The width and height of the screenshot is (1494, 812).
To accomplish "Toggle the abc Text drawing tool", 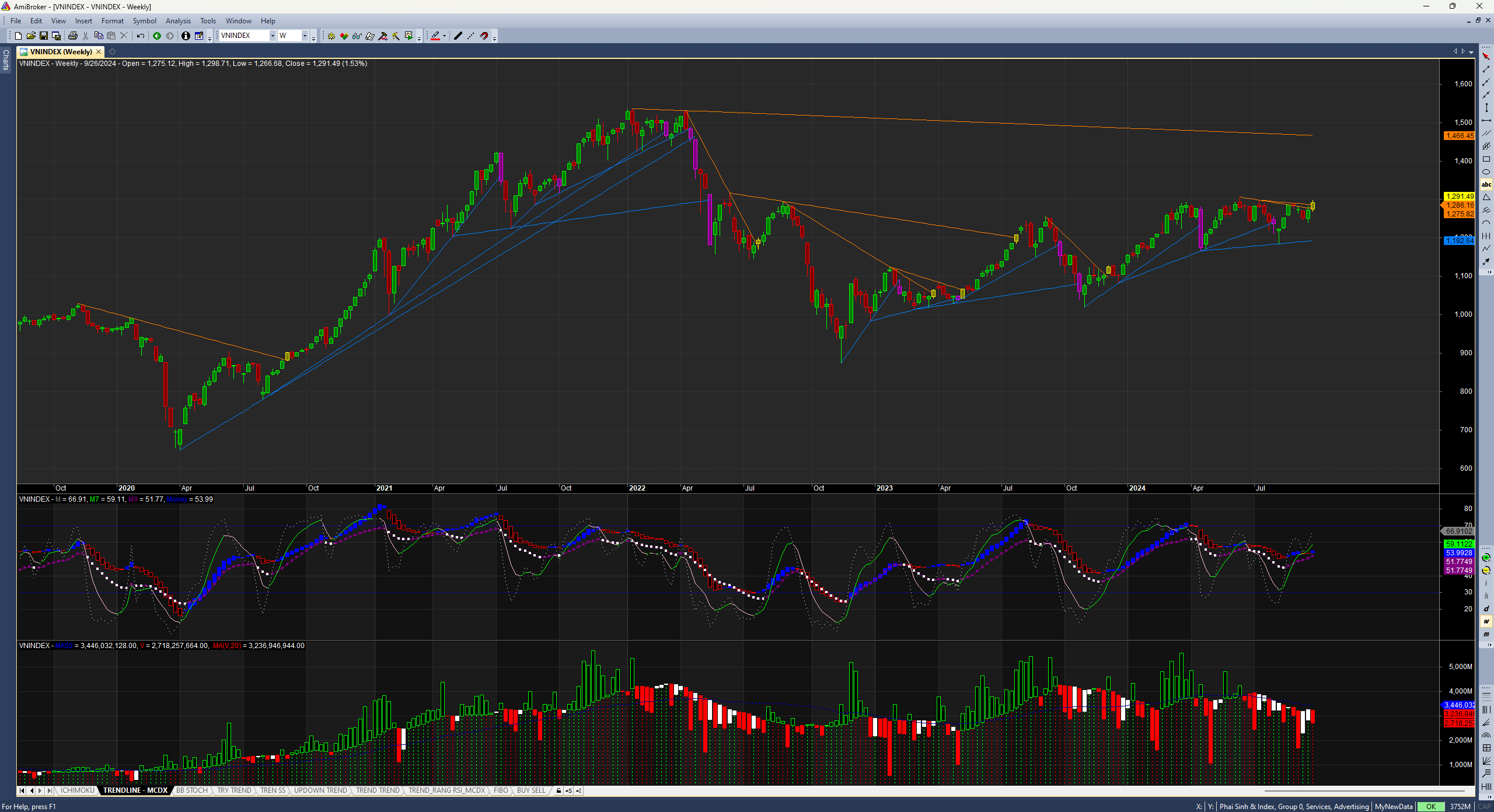I will coord(1486,184).
